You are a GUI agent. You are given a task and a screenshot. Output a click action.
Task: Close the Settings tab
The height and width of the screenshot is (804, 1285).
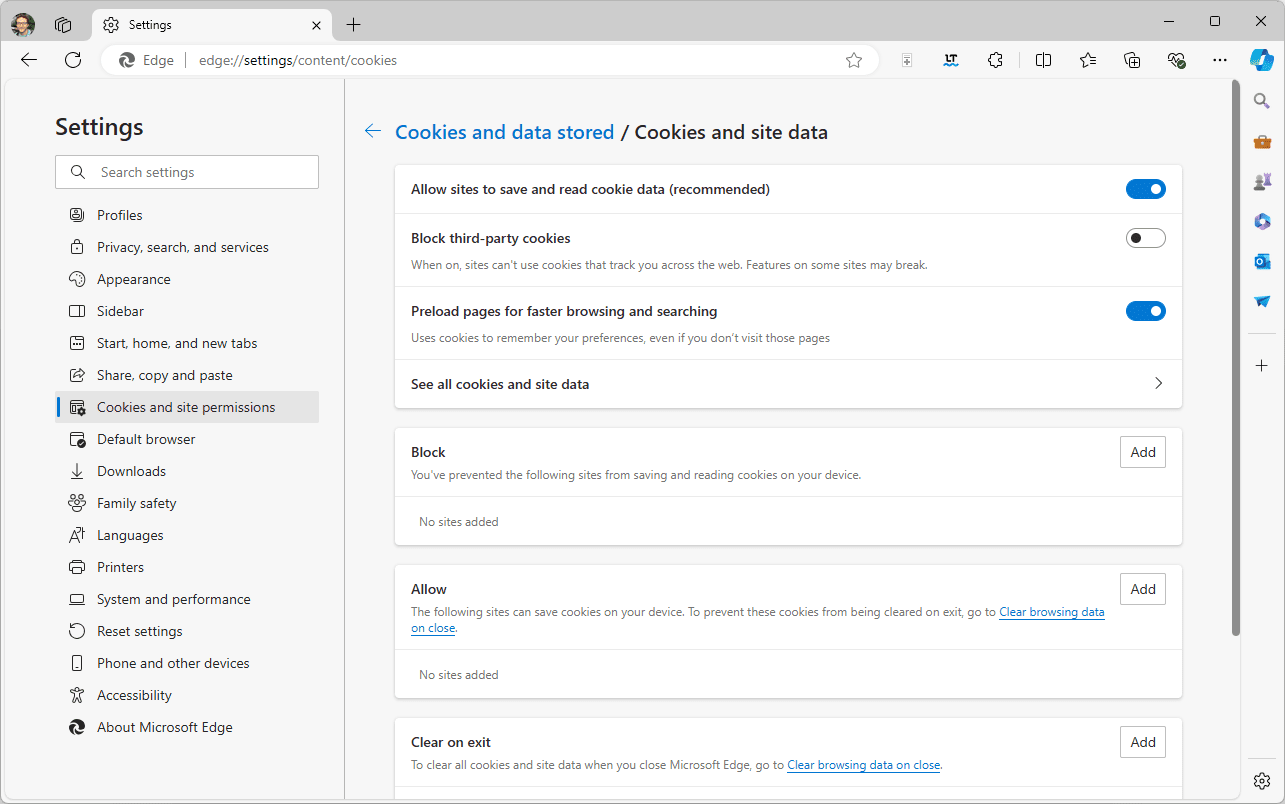pos(316,24)
